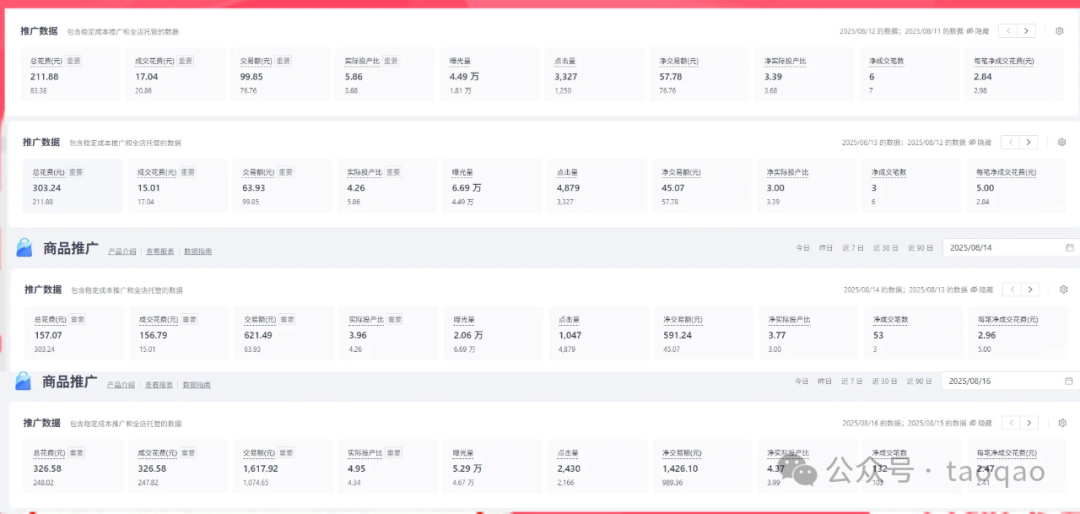Select 今日 tab next to 2025/08/16 date
Screen dimensions: 1080x514
(801, 381)
